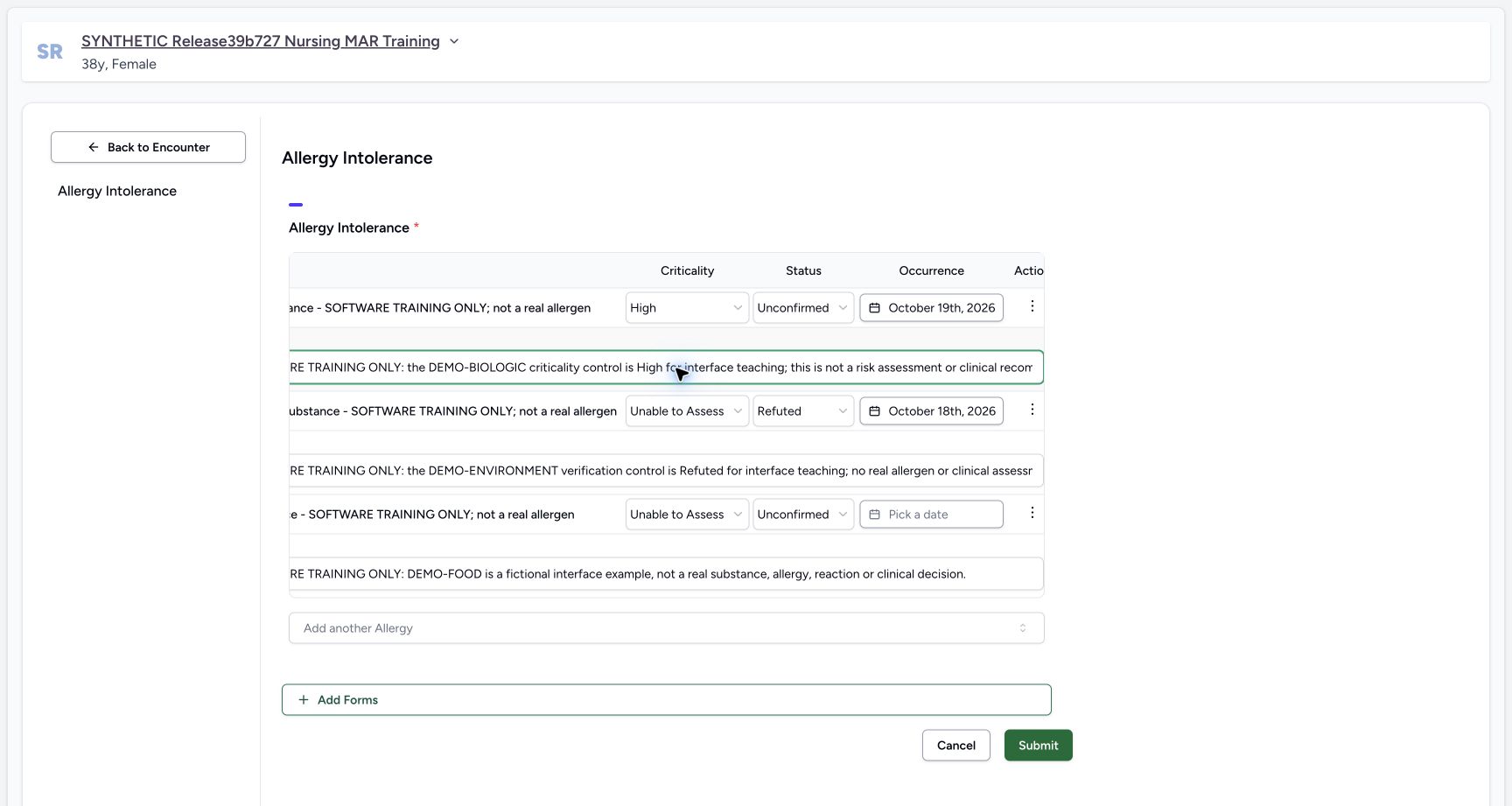Open Add another Allergy selector
Viewport: 1512px width, 806px height.
667,628
